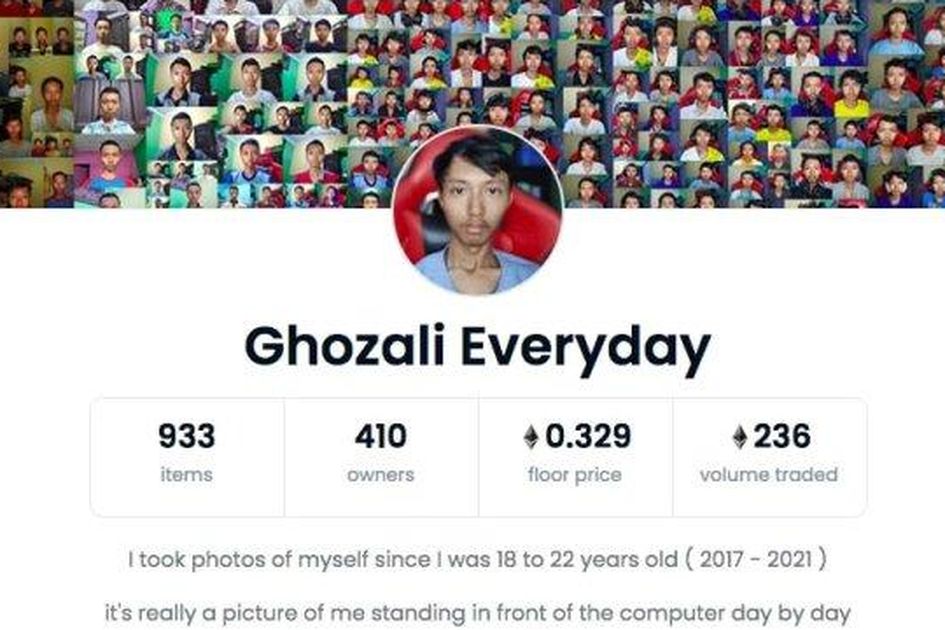Viewport: 945px width, 630px height.
Task: Click the 0.329 value text
Action: pyautogui.click(x=588, y=436)
